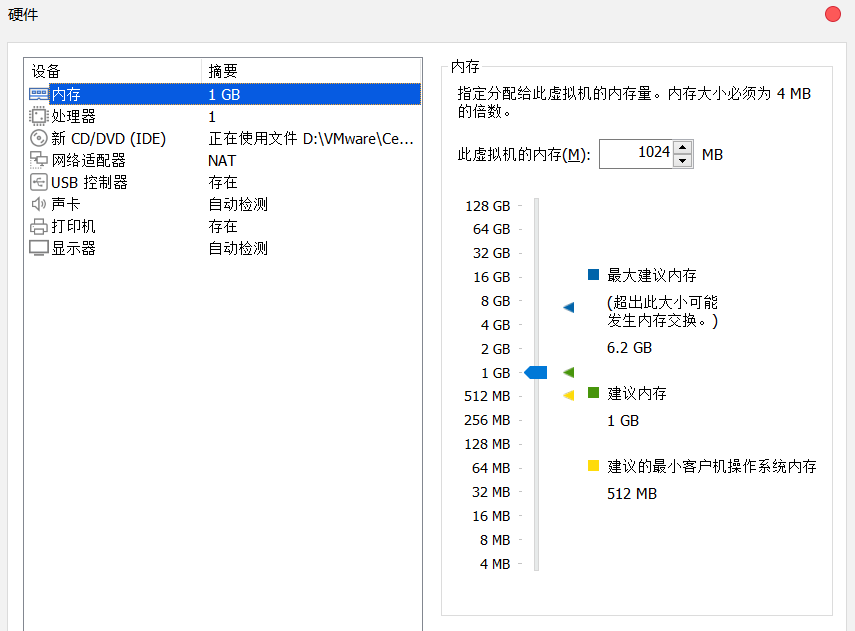Click the 声卡 sound card icon
Image resolution: width=855 pixels, height=631 pixels.
[38, 203]
